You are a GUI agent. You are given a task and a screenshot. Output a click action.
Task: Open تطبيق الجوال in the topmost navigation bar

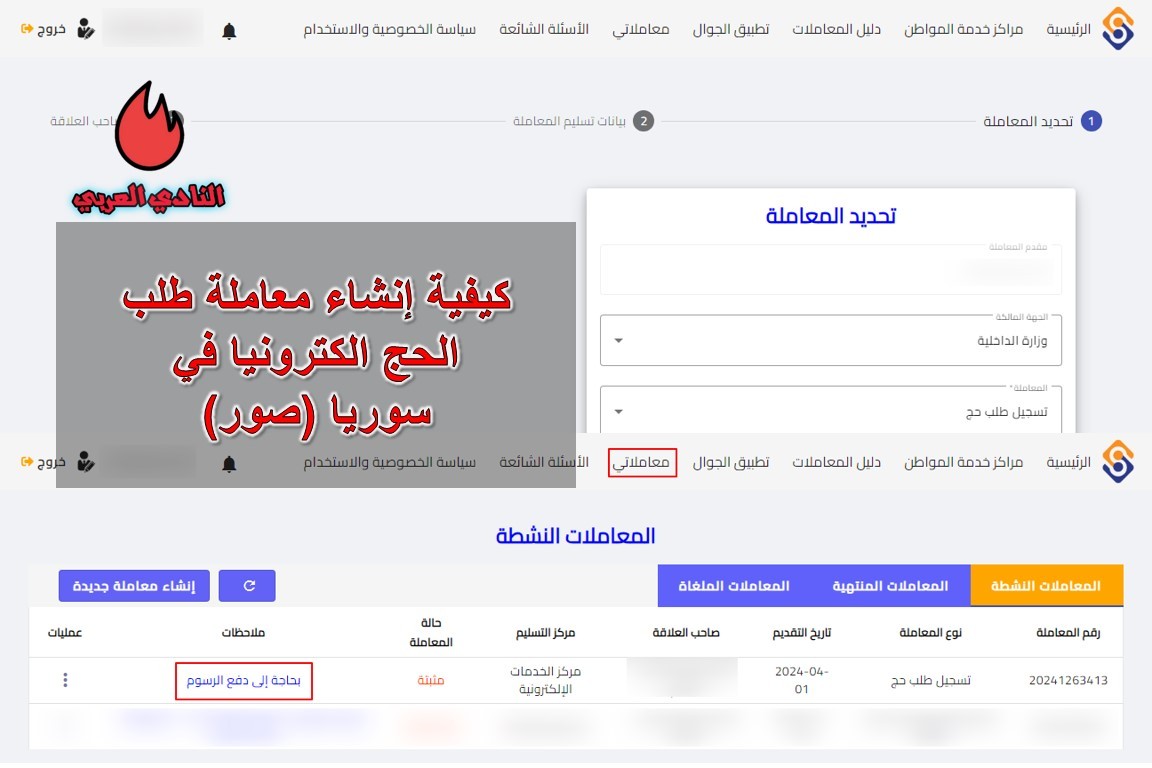[x=730, y=29]
